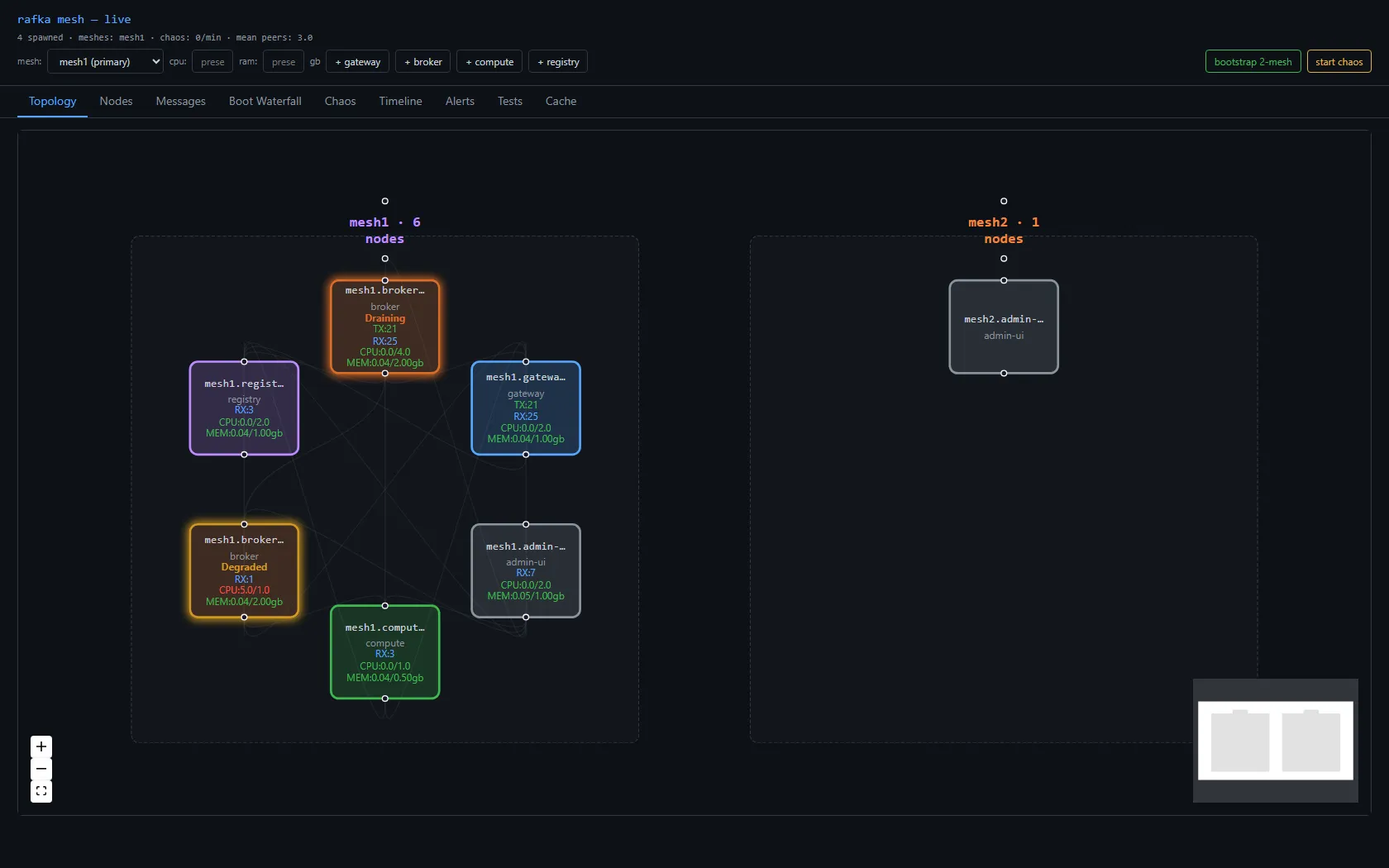Screen dimensions: 1389x868
Task: Switch to the Topology tab
Action: 53,101
